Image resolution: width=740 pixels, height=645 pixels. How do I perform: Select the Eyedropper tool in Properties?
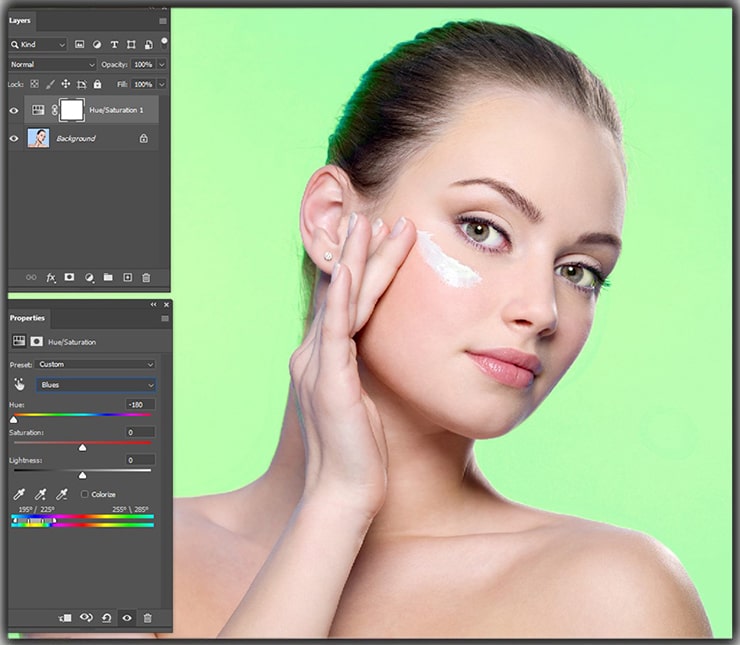coord(19,494)
